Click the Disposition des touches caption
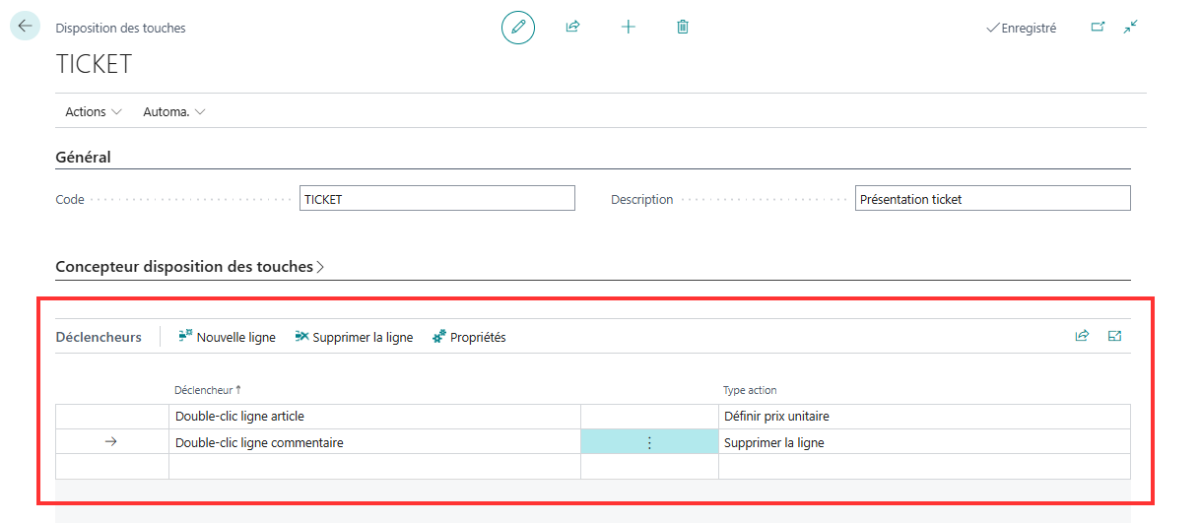 coord(120,28)
